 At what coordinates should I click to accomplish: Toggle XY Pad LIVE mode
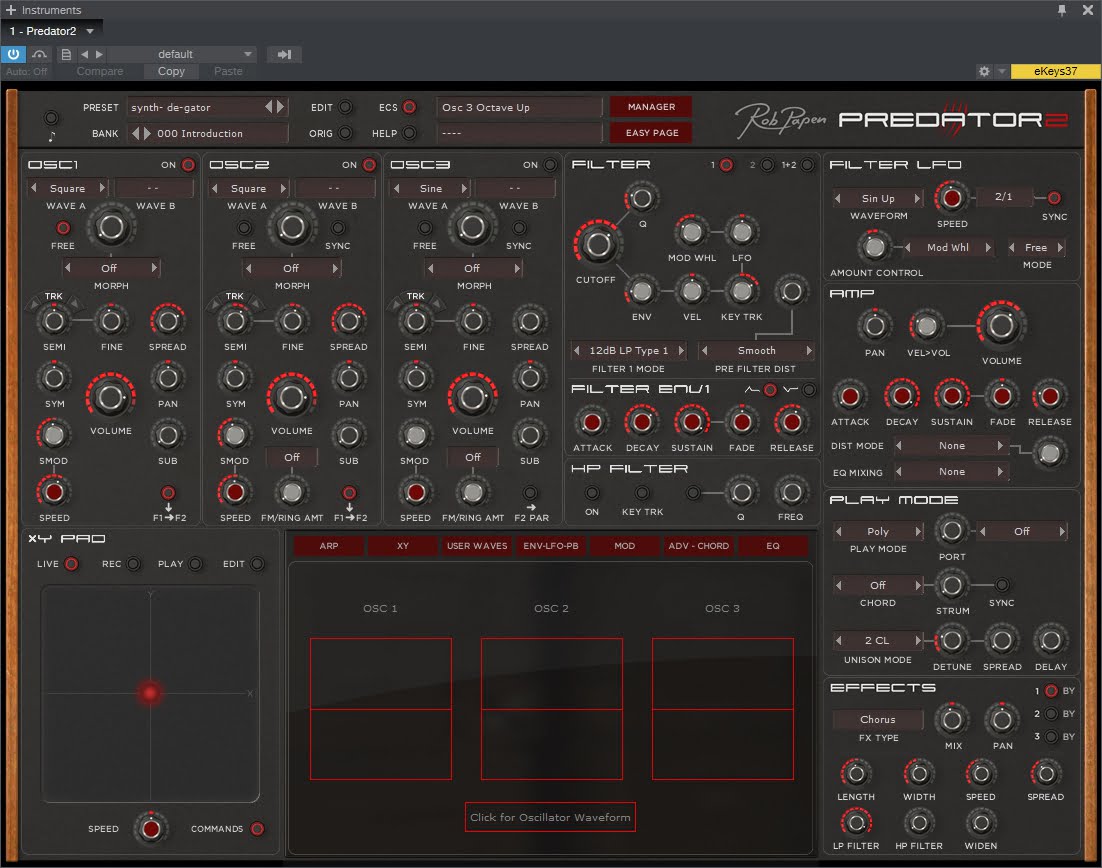pyautogui.click(x=72, y=564)
